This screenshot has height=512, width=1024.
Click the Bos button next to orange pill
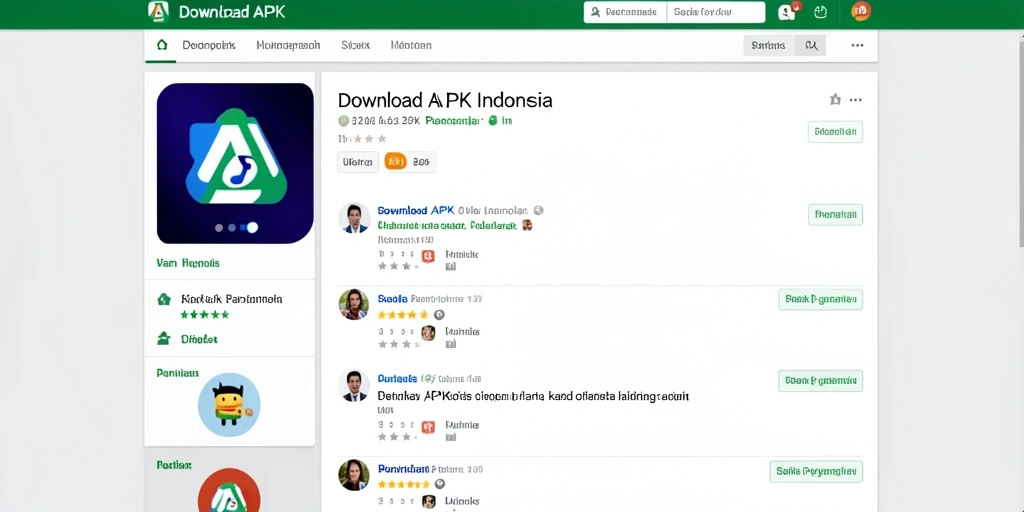pyautogui.click(x=421, y=161)
